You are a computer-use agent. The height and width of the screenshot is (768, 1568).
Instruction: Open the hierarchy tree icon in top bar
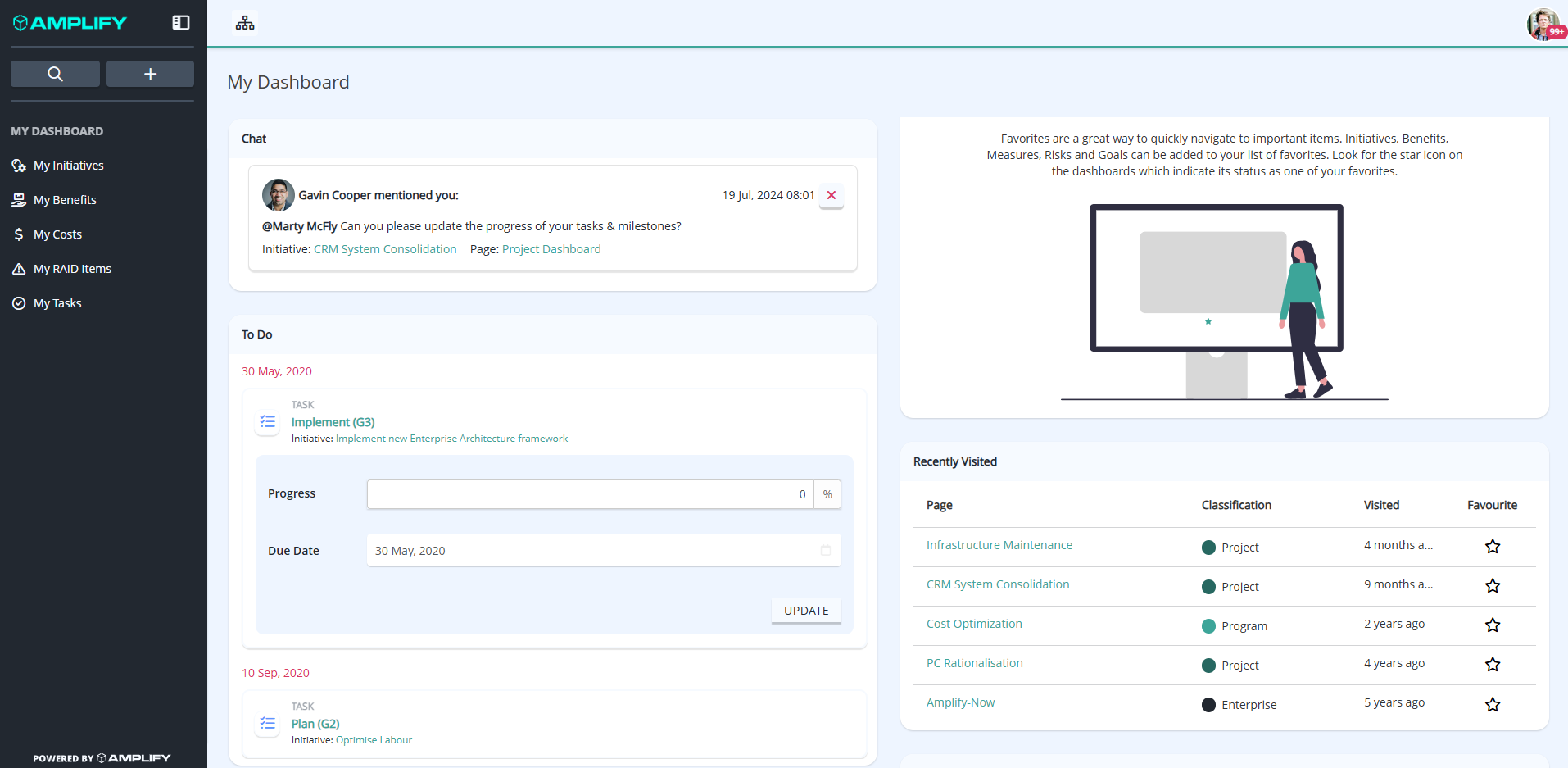pos(245,23)
